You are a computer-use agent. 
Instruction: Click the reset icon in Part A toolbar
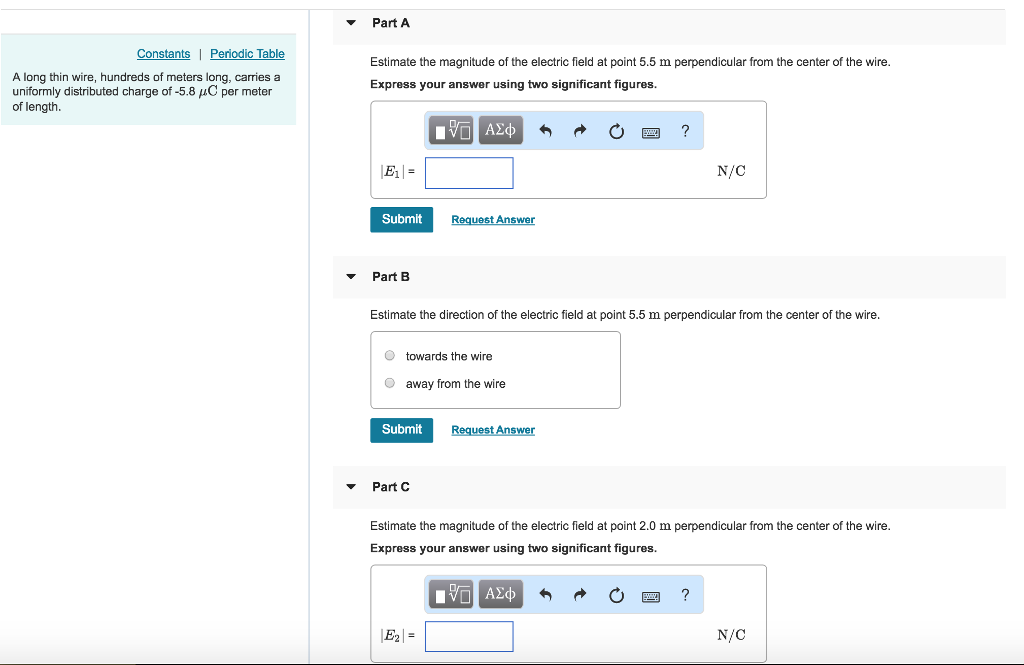(x=616, y=129)
